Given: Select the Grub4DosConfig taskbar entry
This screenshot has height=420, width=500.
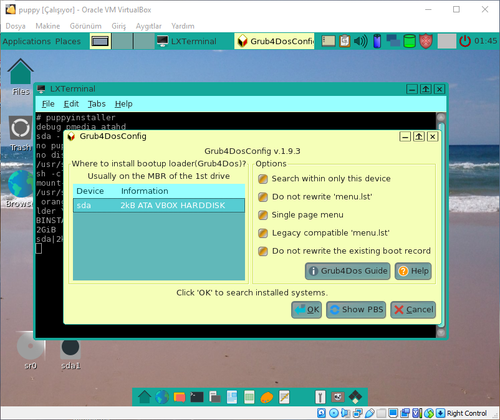Looking at the screenshot, I should tap(274, 41).
